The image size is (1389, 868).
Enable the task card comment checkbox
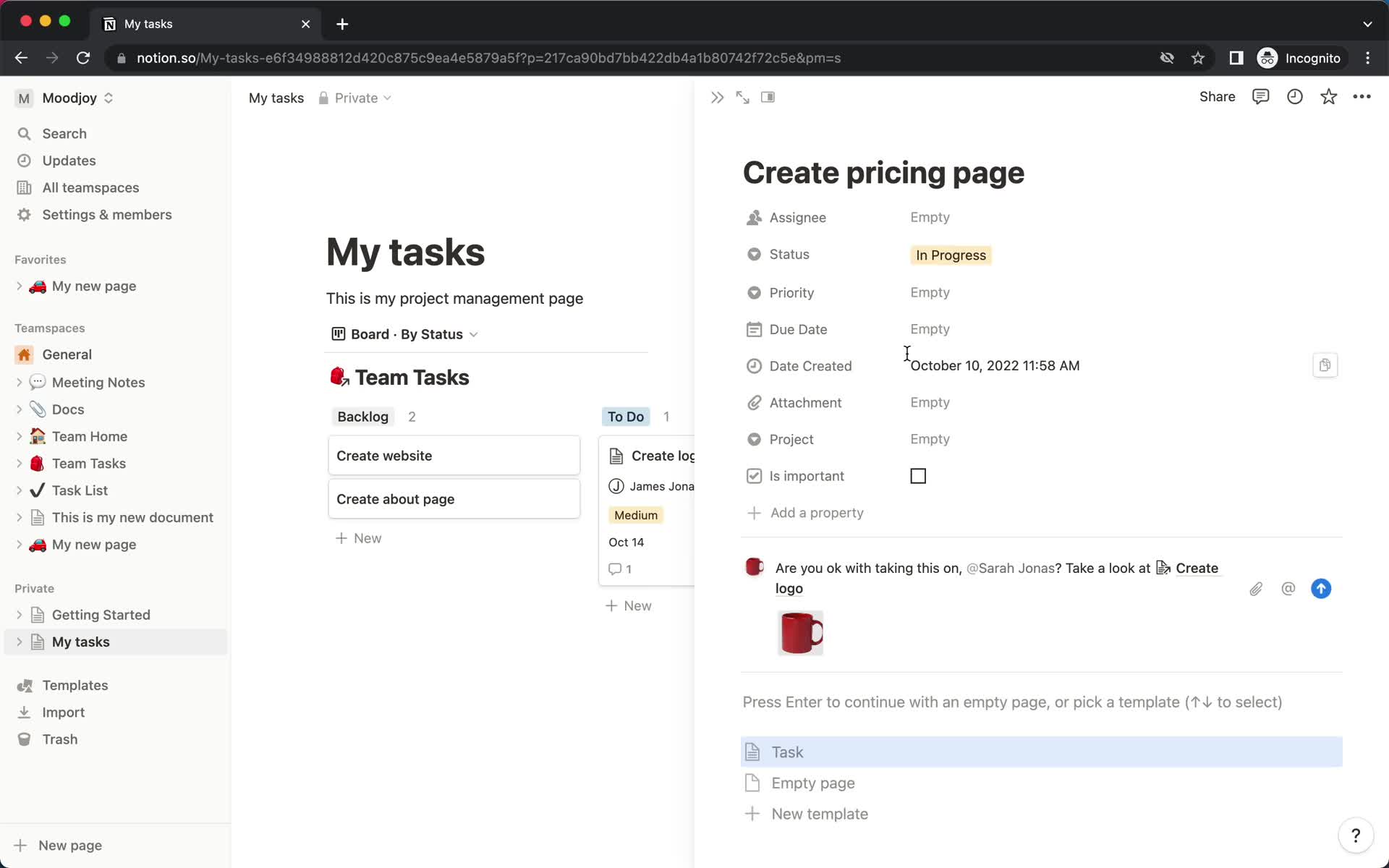pyautogui.click(x=917, y=475)
